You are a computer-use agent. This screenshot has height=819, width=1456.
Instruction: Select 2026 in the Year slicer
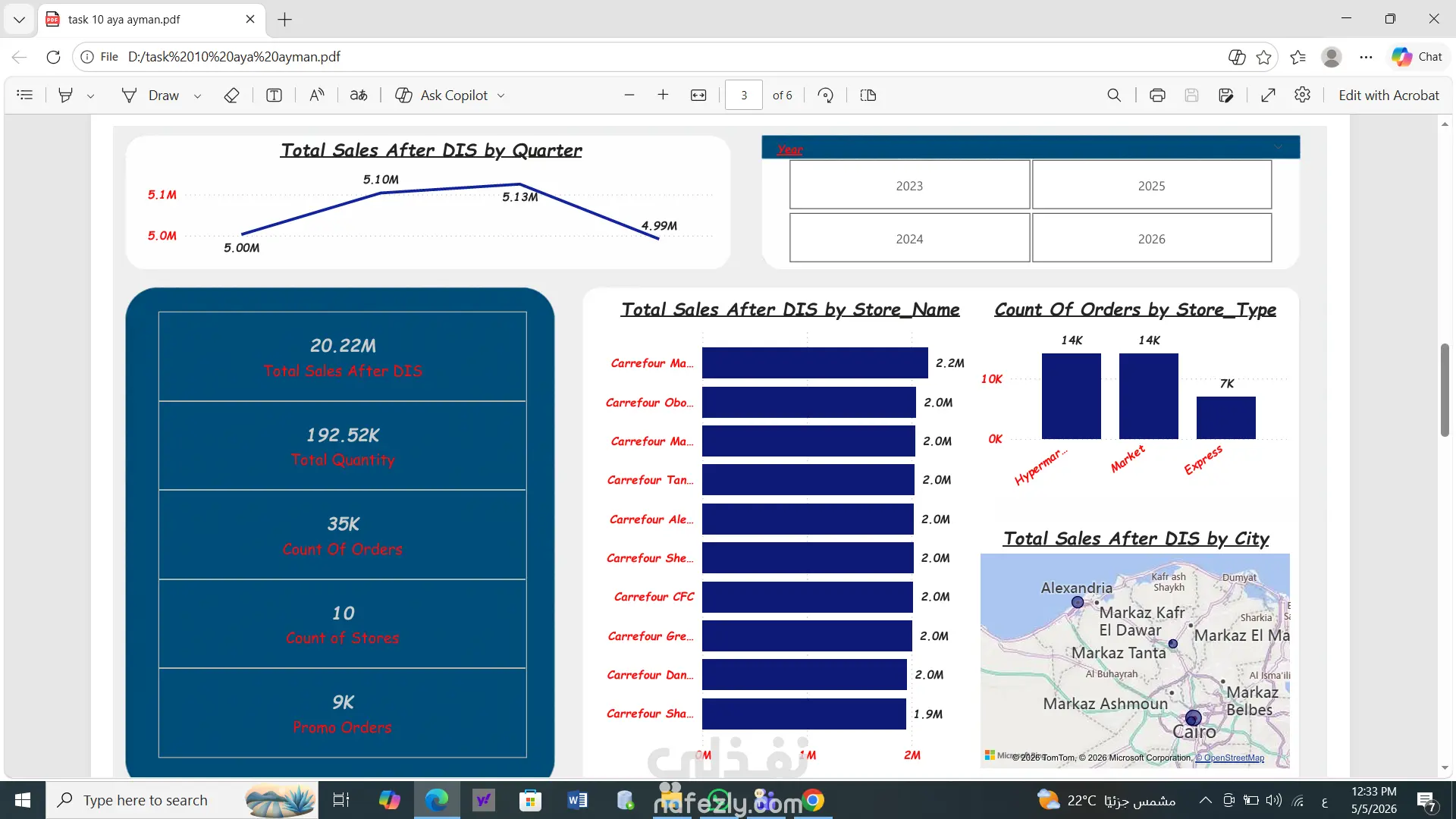pyautogui.click(x=1151, y=238)
